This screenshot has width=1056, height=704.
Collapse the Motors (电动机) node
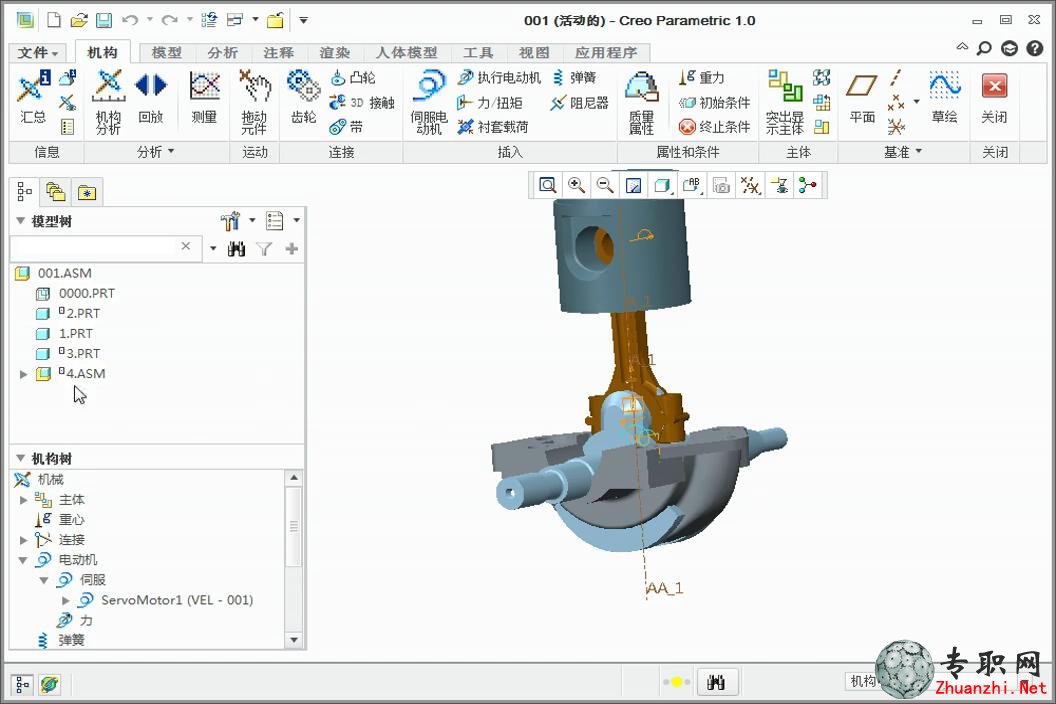tap(24, 561)
